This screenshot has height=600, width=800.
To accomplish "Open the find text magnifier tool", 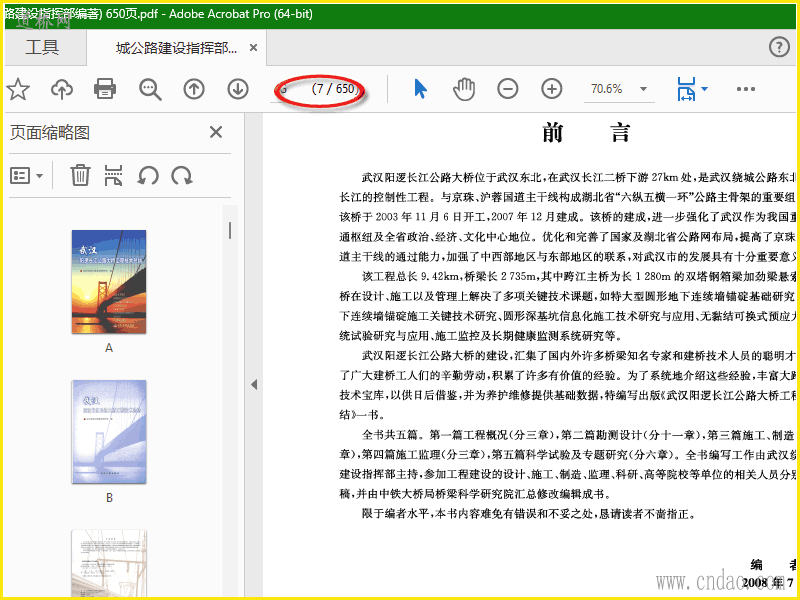I will [150, 89].
